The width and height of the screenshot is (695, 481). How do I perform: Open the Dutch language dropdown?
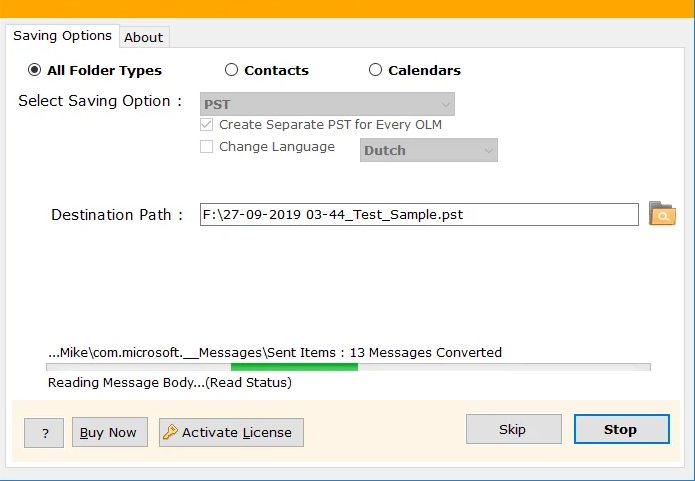point(429,150)
